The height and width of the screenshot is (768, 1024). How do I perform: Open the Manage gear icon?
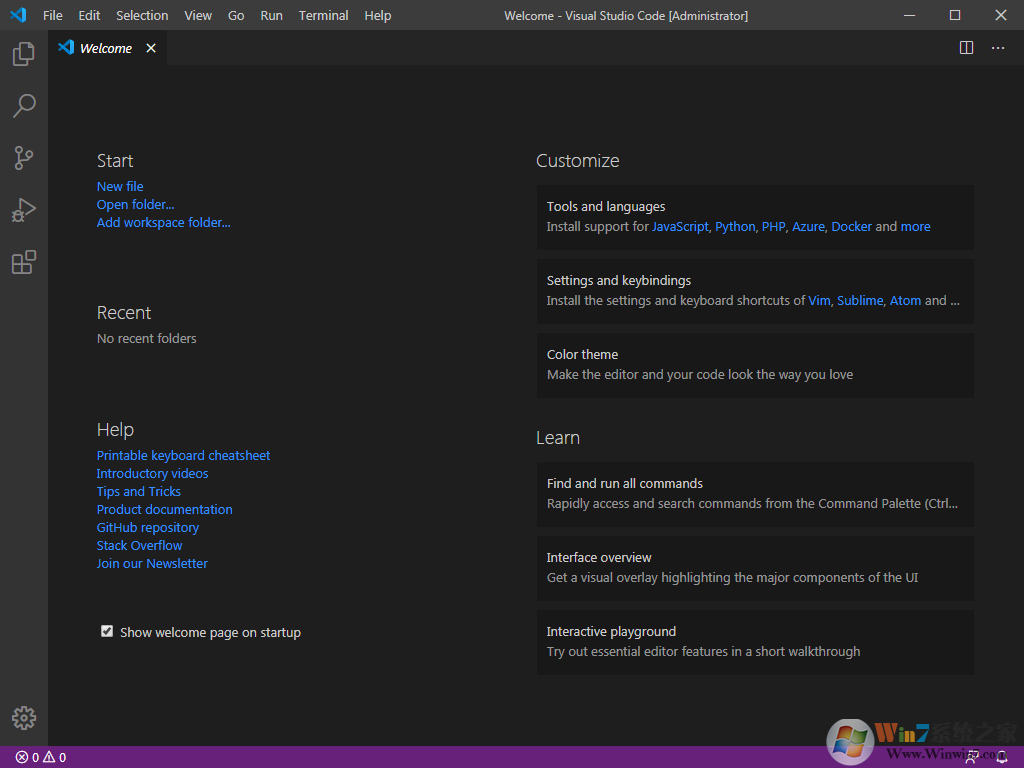click(23, 718)
